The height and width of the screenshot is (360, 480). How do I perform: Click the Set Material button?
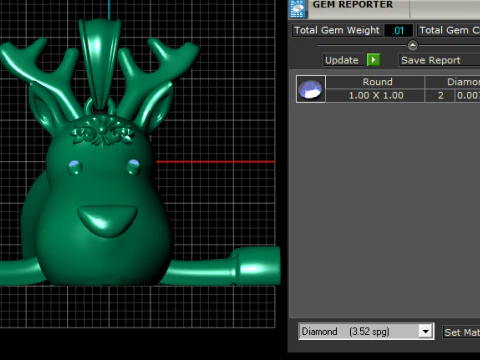(461, 332)
